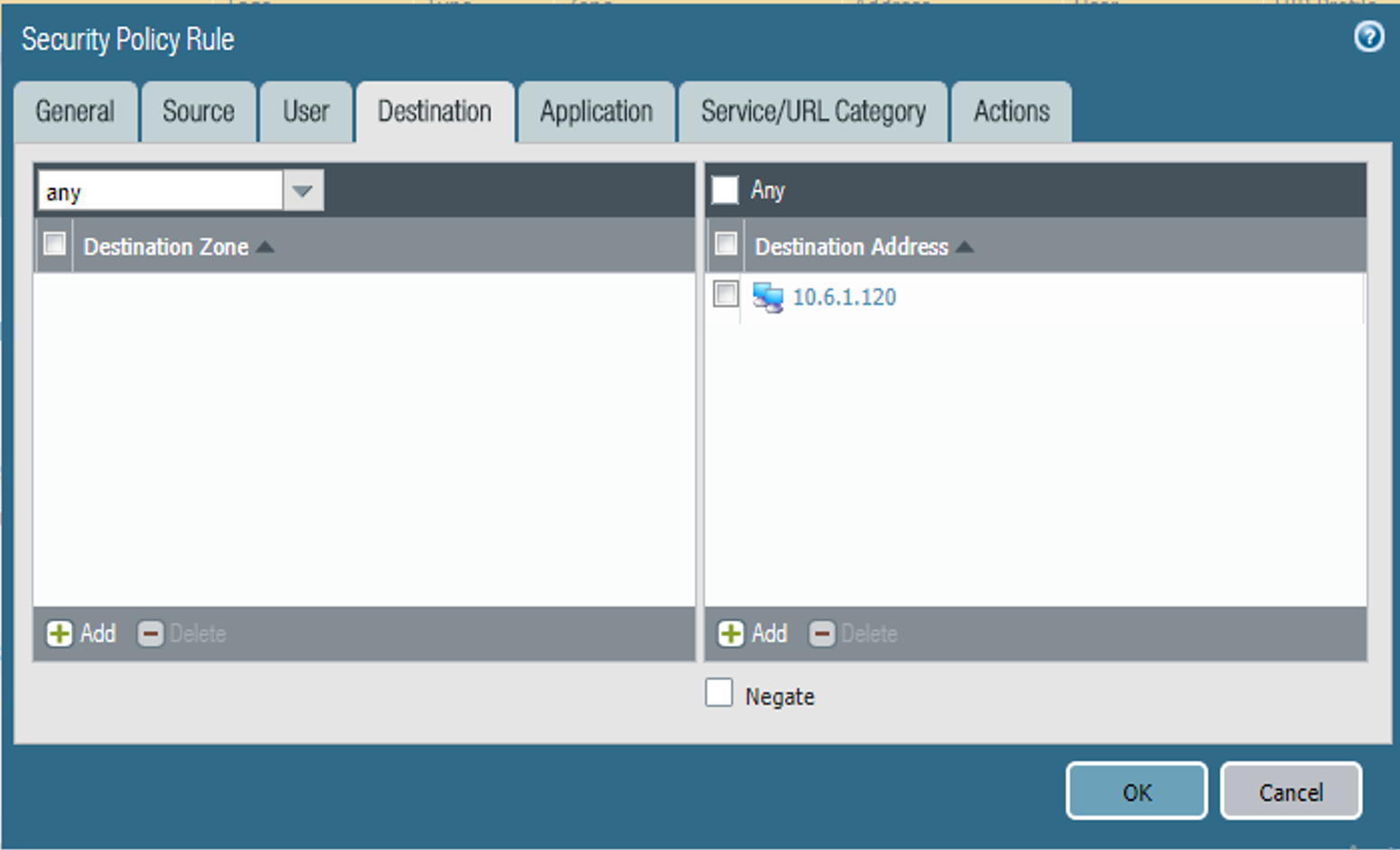The width and height of the screenshot is (1400, 850).
Task: Add a new Destination Address entry
Action: pos(751,633)
